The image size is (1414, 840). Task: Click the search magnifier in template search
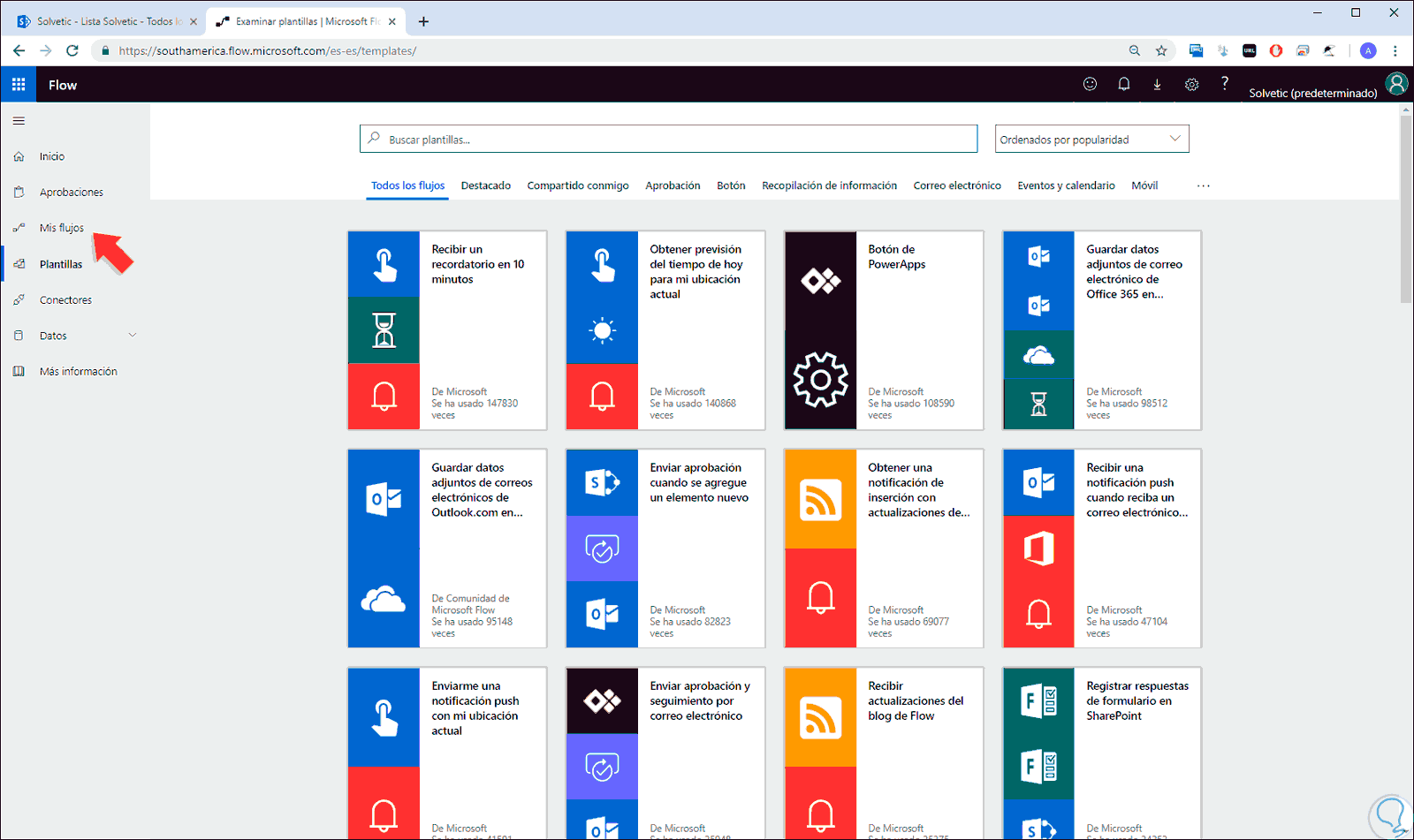point(374,139)
